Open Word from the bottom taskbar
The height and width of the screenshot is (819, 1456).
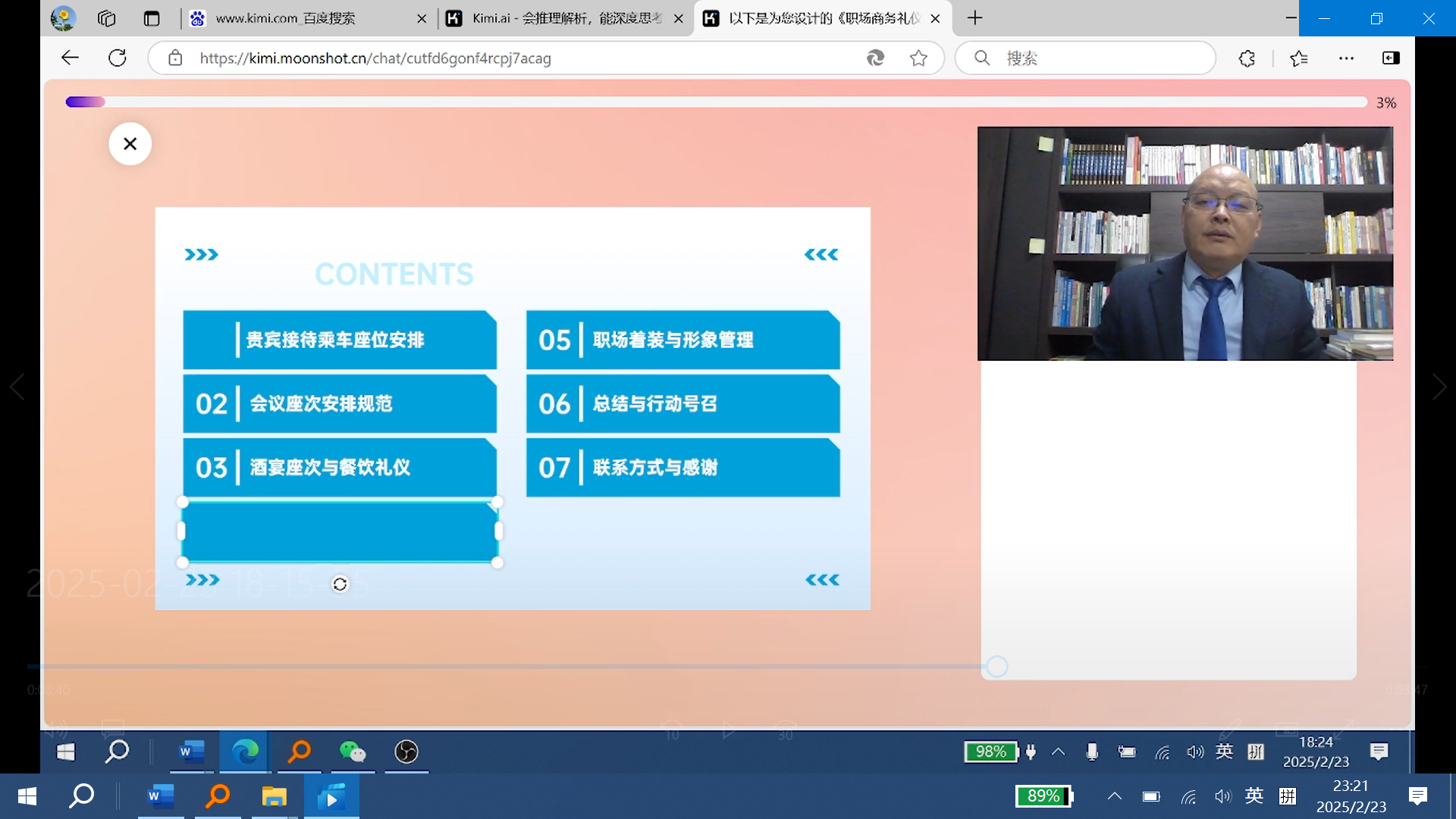(x=160, y=796)
